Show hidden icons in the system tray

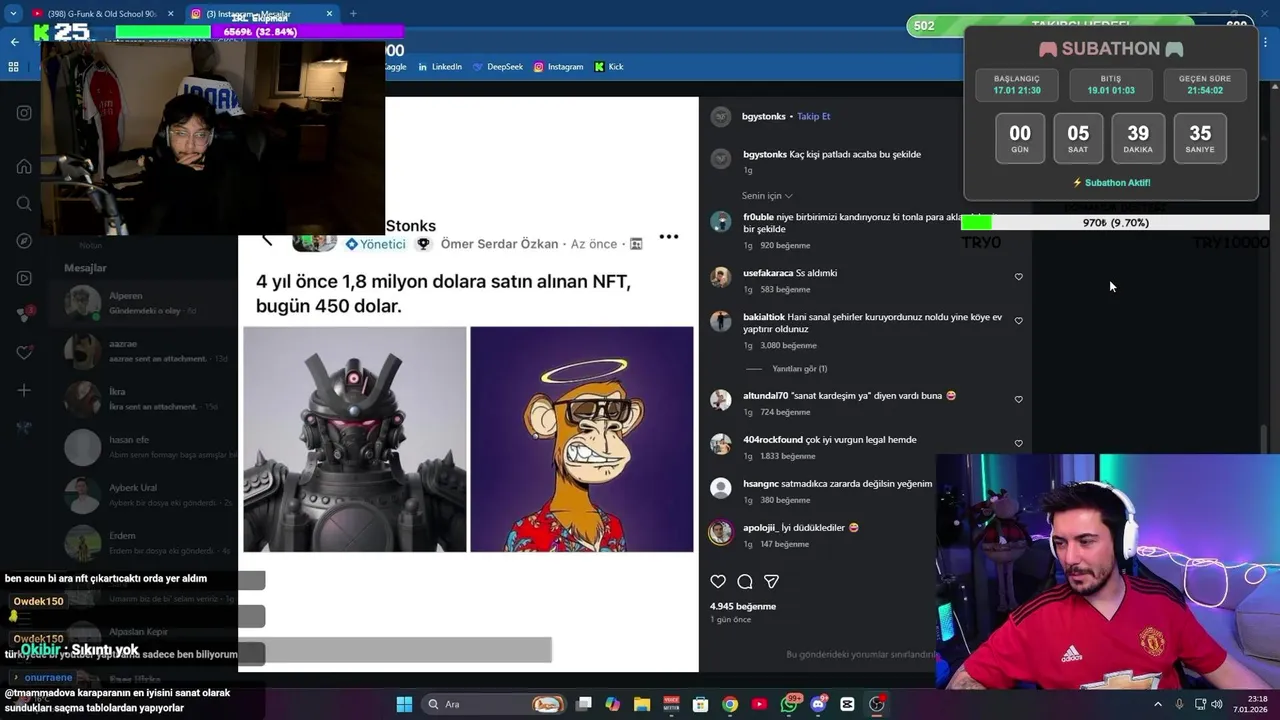[x=1158, y=704]
